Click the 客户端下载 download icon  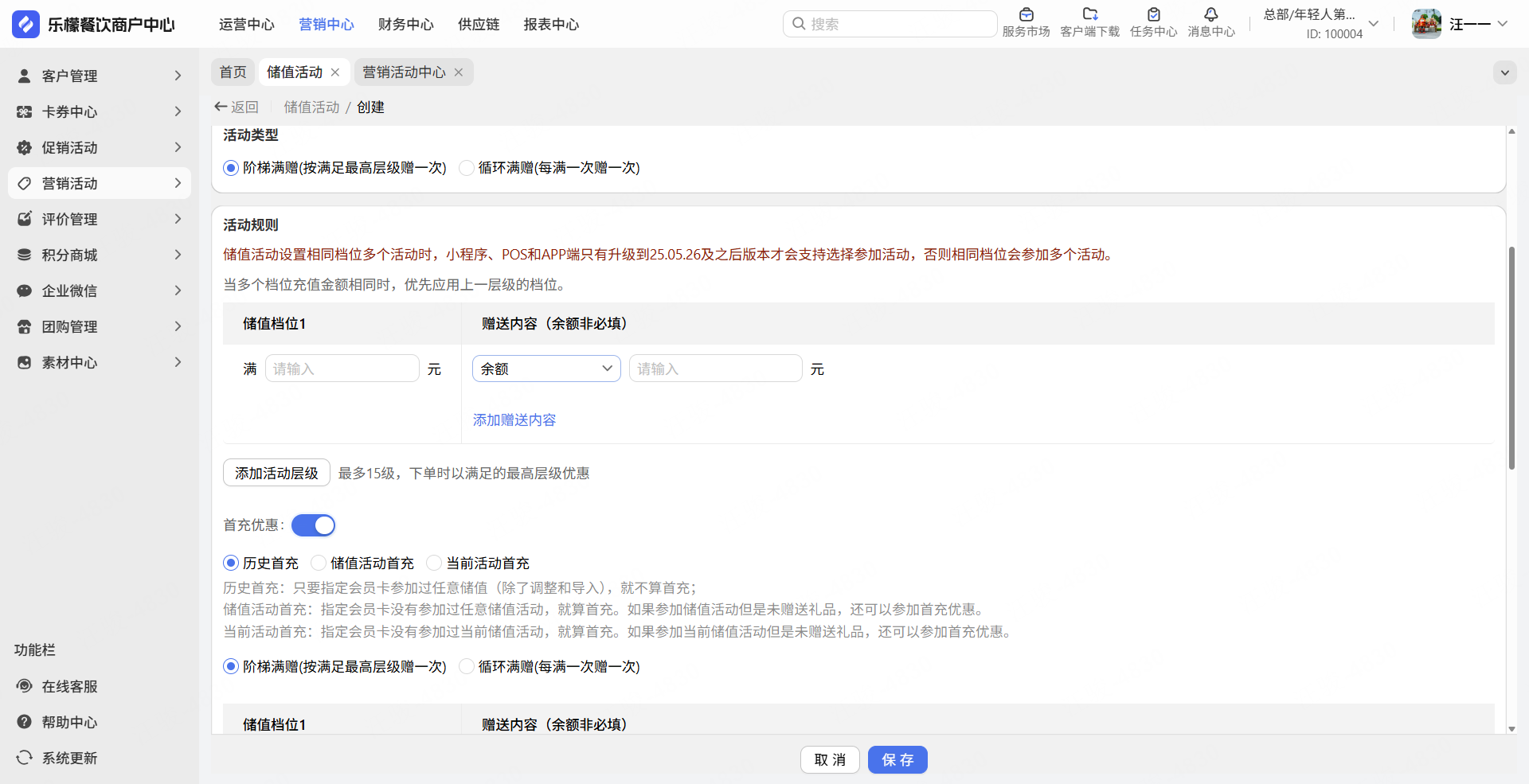pos(1089,15)
